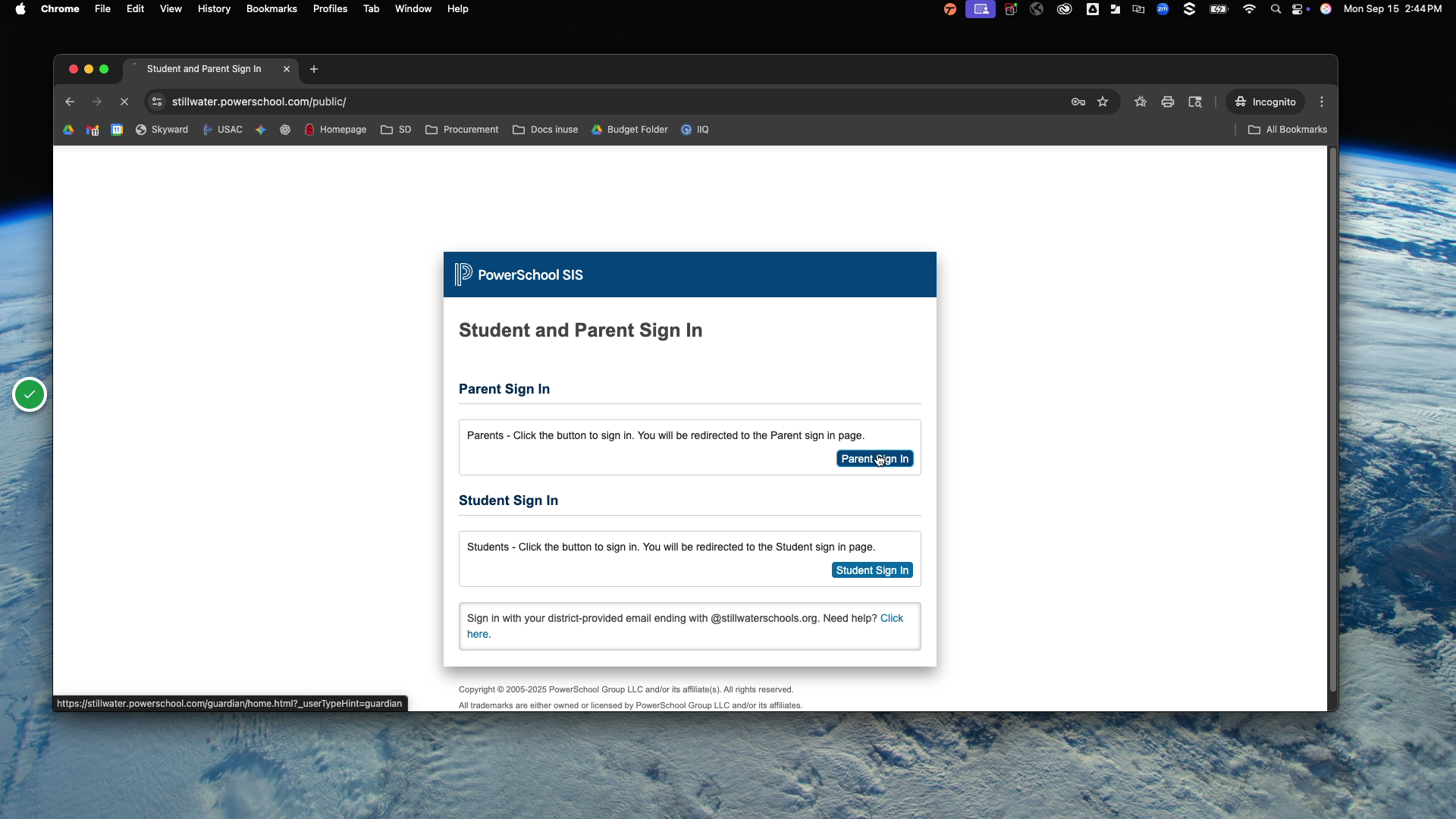Open the Bookmarks menu in menu bar
The height and width of the screenshot is (819, 1456).
tap(271, 9)
